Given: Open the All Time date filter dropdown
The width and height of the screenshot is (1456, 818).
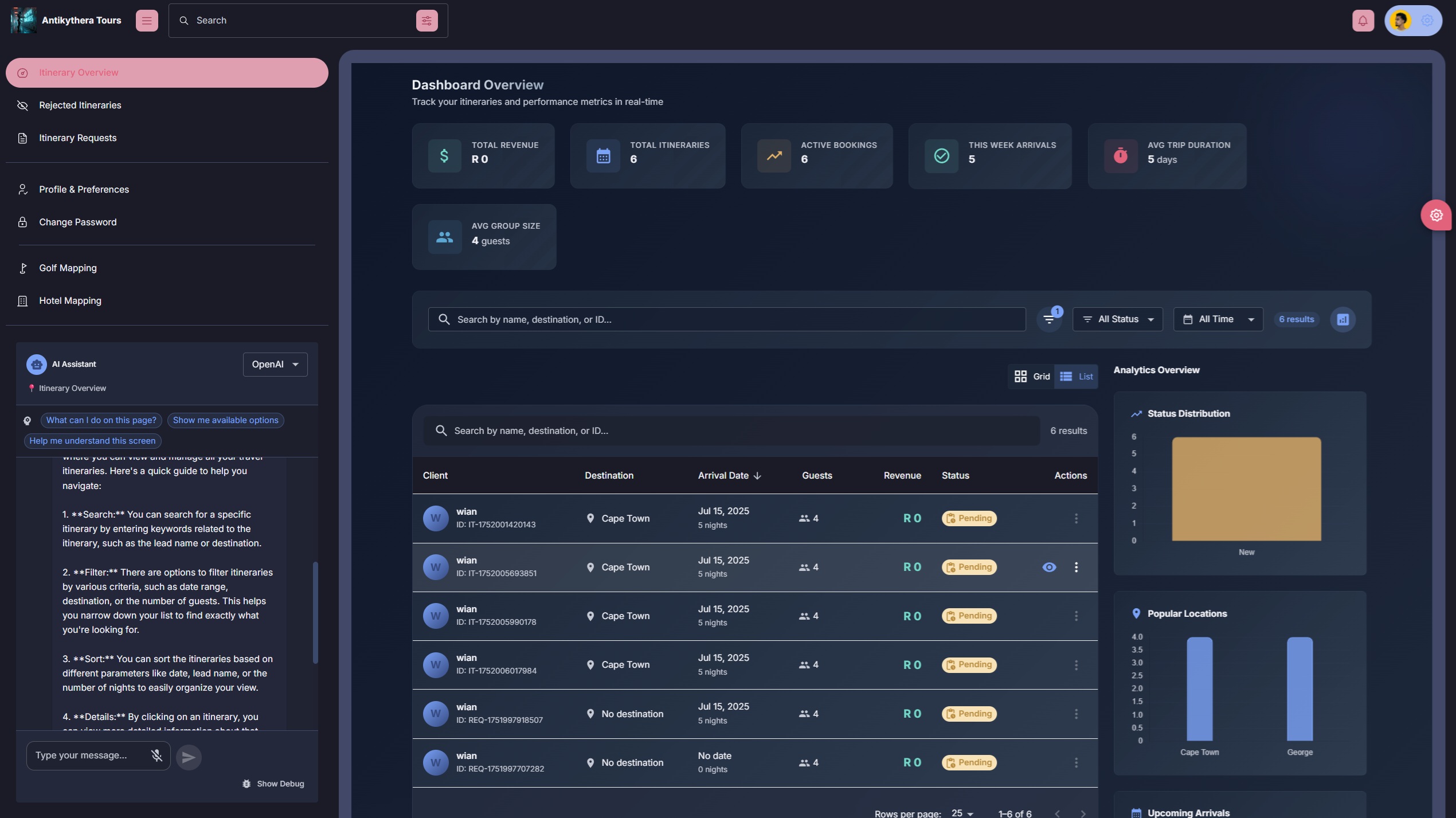Looking at the screenshot, I should pyautogui.click(x=1218, y=319).
